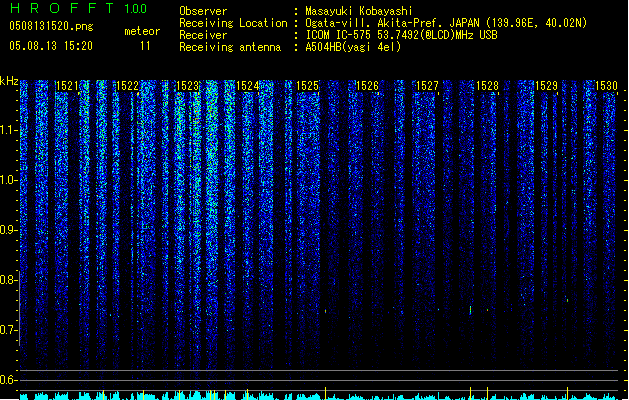
Task: Click receiver ICOM IC-575 frequency text
Action: click(401, 35)
